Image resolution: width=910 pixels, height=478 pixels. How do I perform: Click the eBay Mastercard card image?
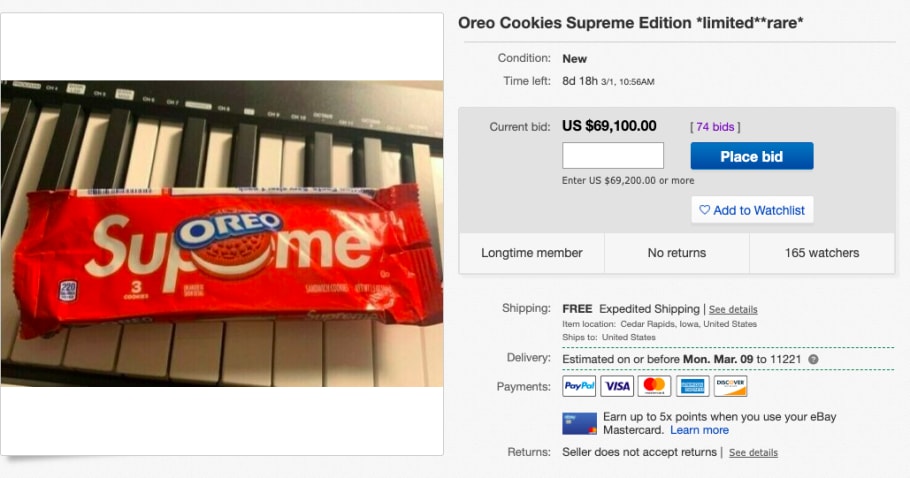[579, 423]
